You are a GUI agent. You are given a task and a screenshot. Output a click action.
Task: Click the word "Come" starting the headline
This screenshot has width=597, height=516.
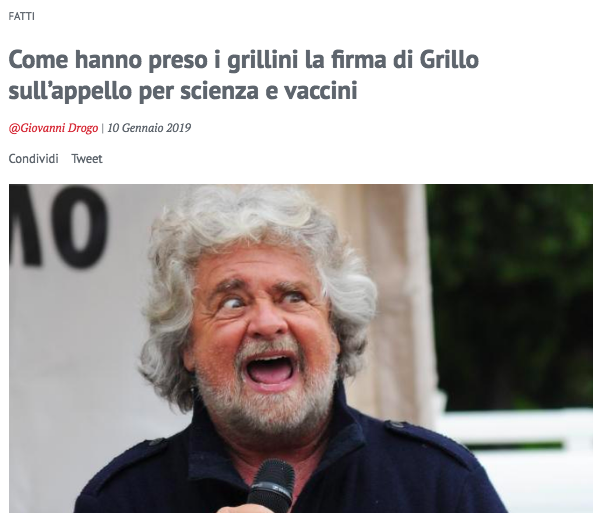pyautogui.click(x=38, y=60)
